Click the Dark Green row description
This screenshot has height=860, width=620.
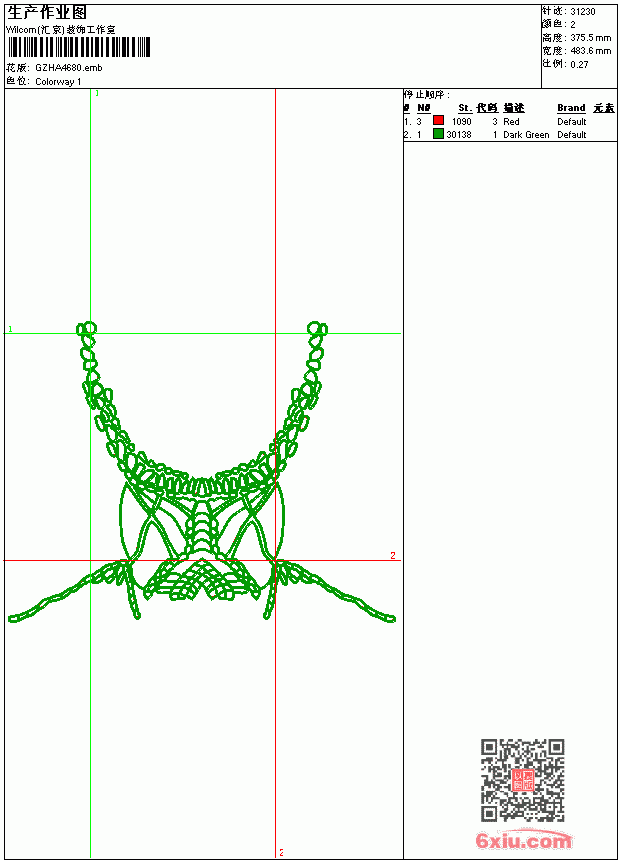pos(526,134)
